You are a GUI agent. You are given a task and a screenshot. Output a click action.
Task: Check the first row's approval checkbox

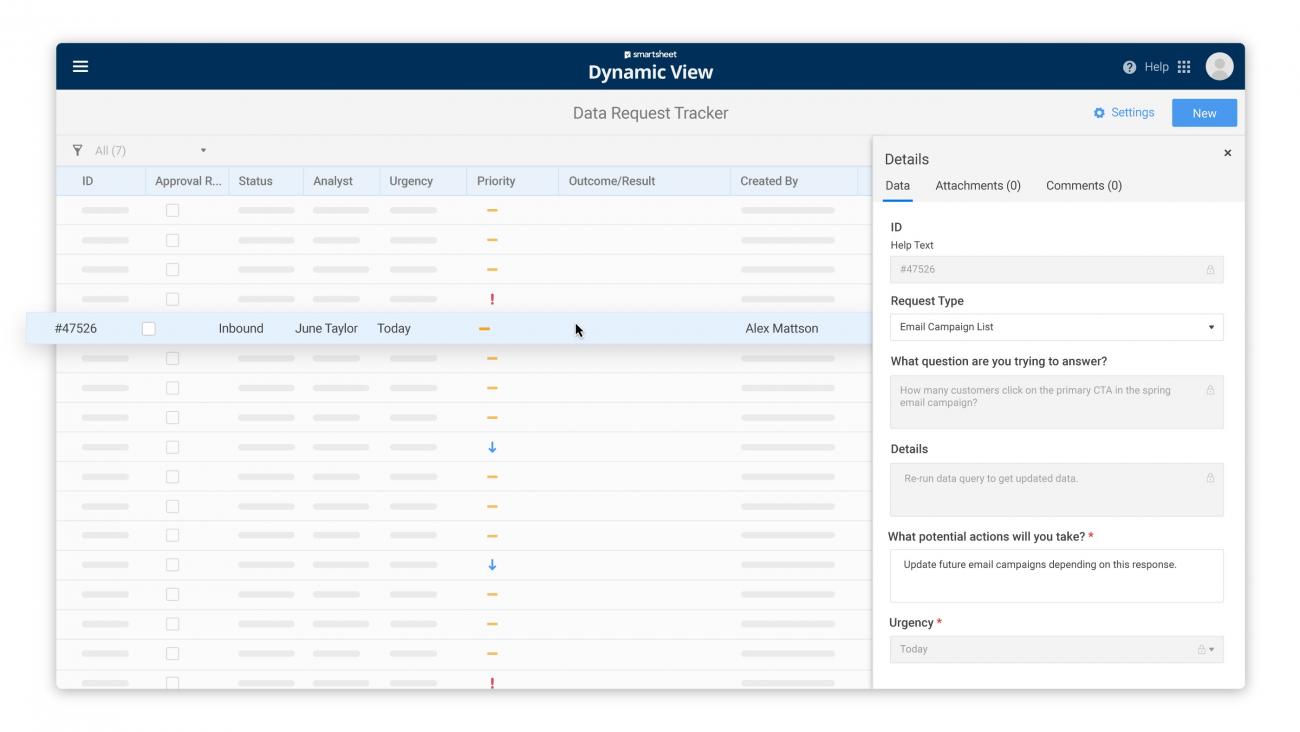click(x=172, y=210)
